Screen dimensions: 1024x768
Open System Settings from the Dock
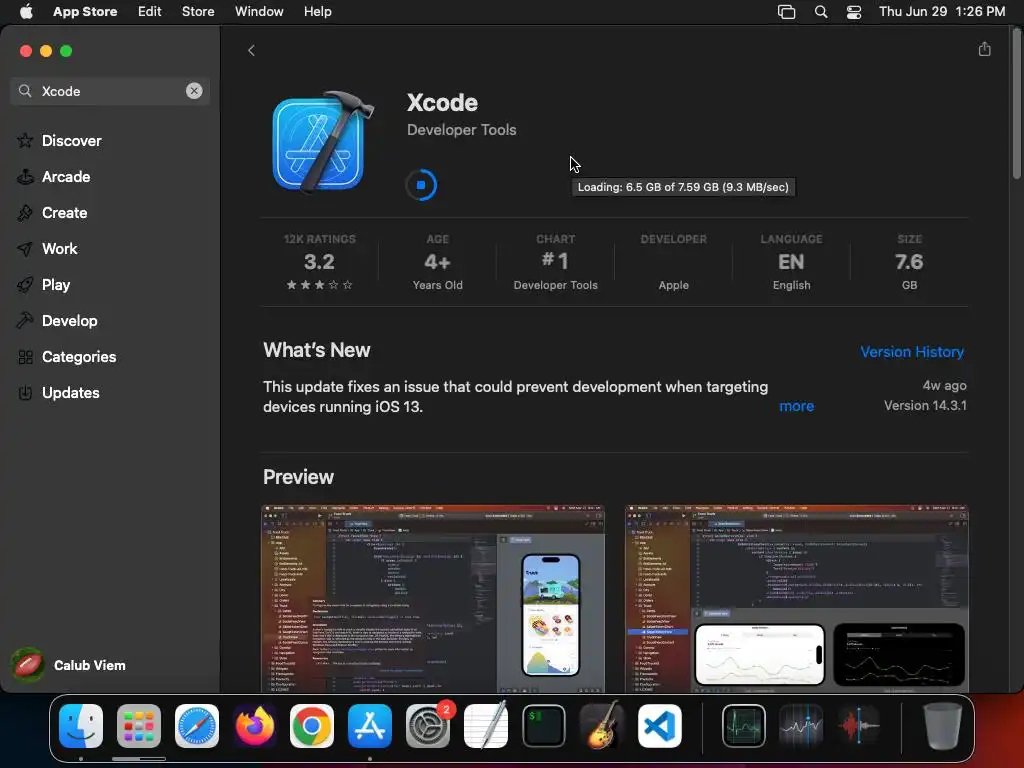tap(428, 726)
